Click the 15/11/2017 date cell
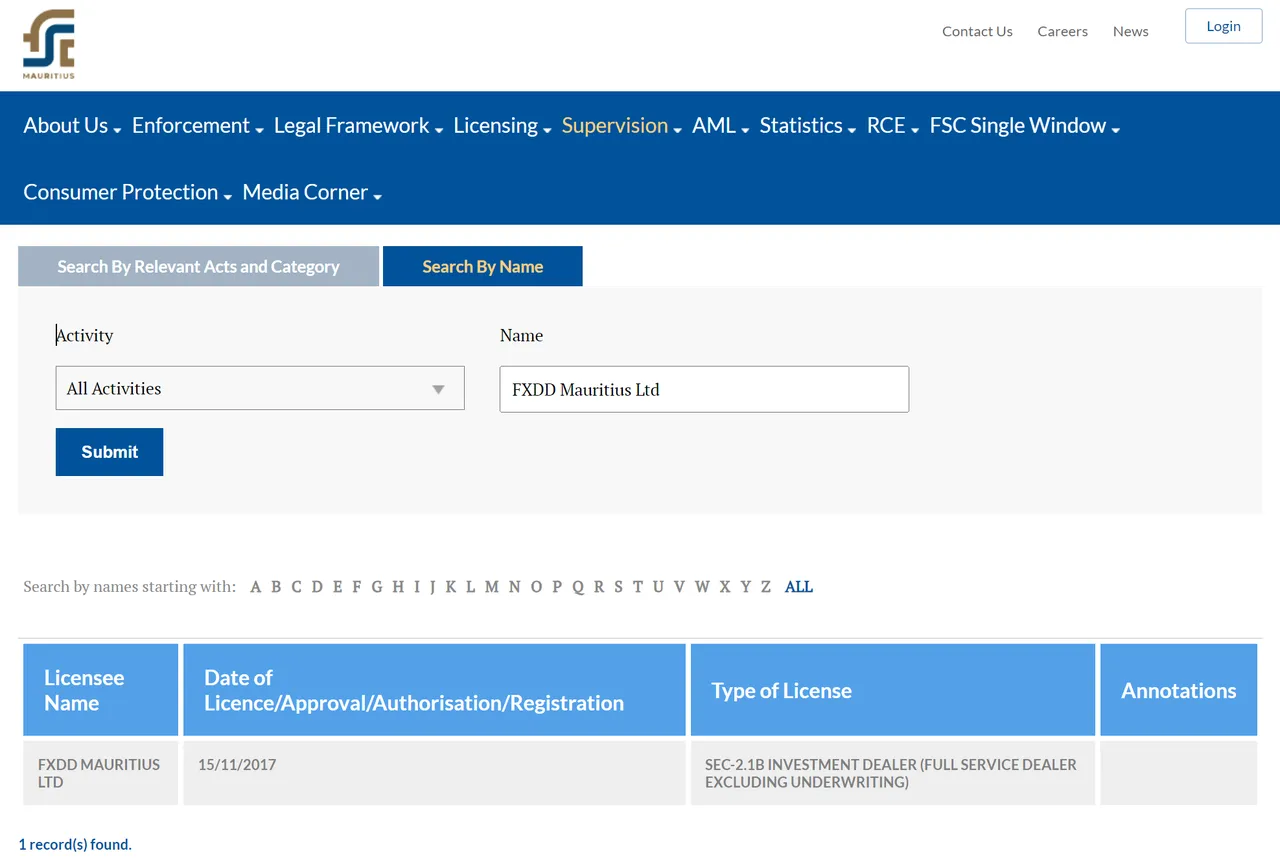 click(435, 773)
